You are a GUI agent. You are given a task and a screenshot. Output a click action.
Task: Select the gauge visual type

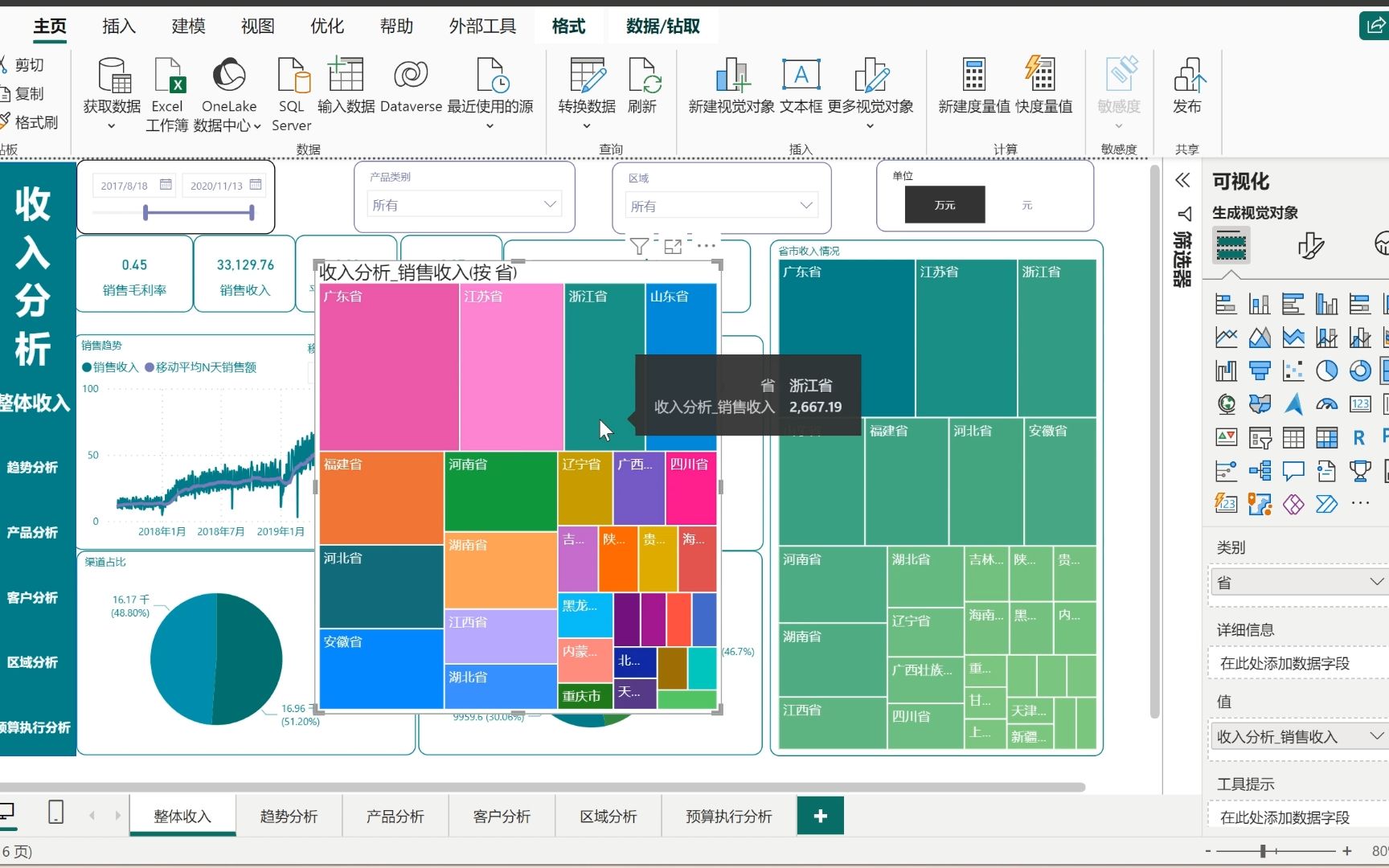(1327, 404)
